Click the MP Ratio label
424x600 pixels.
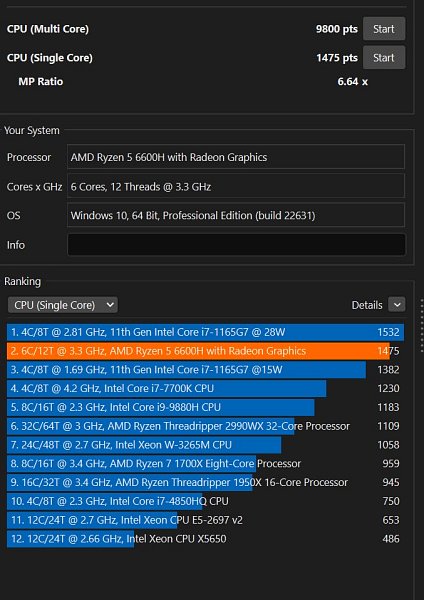tap(41, 82)
